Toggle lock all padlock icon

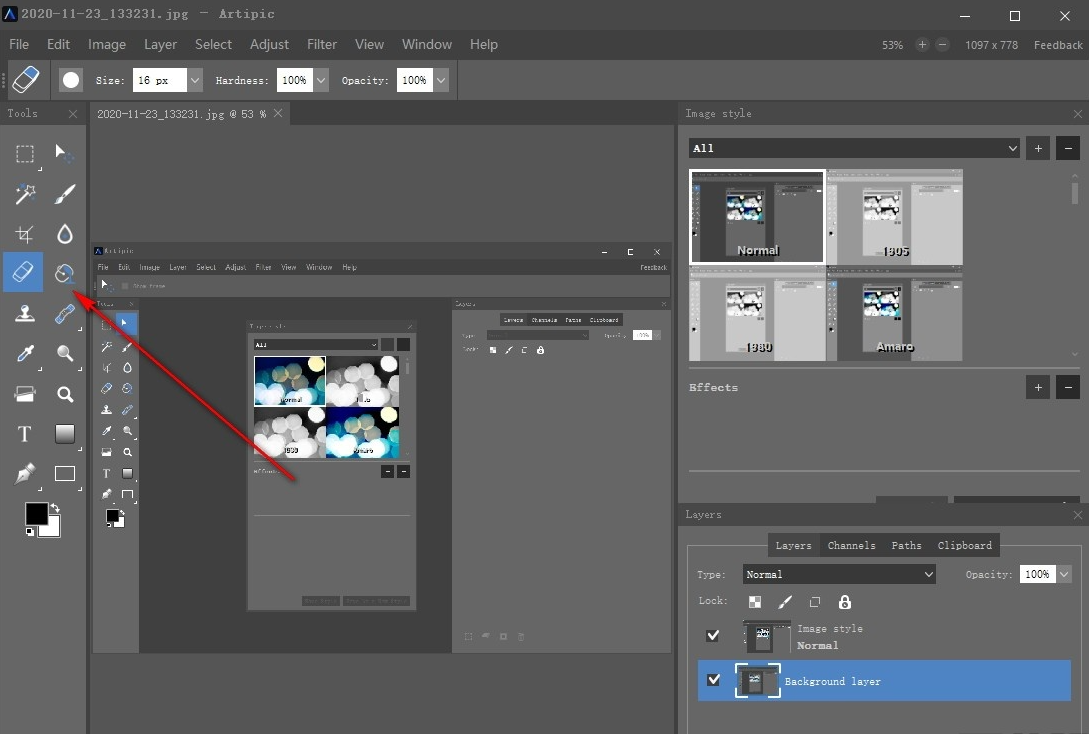[845, 602]
